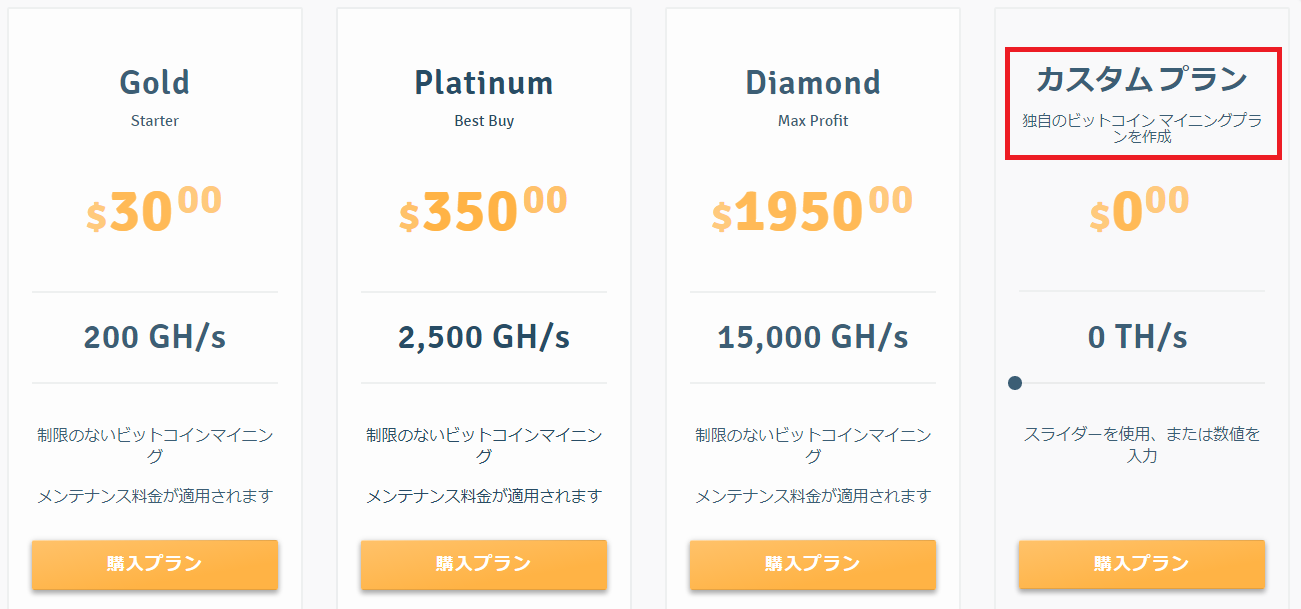The height and width of the screenshot is (609, 1301).
Task: Click the Best Buy subtitle
Action: click(484, 121)
